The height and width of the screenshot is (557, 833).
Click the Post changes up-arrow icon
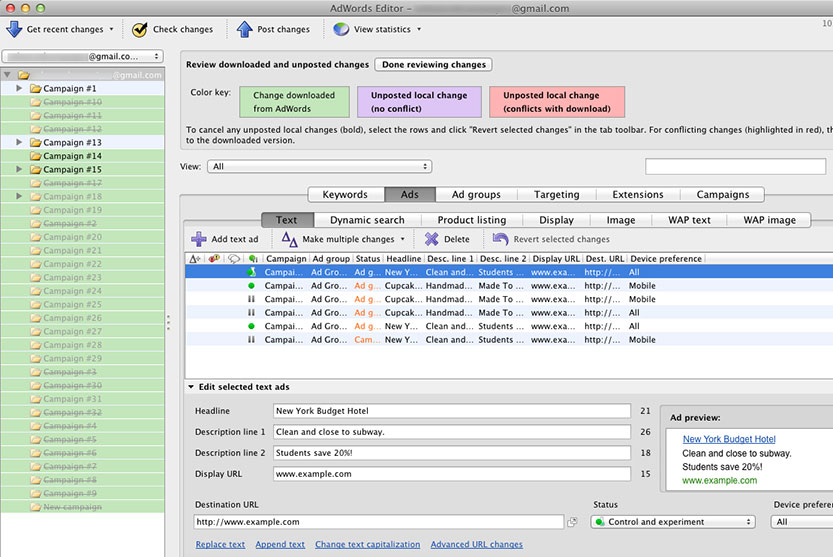point(244,29)
